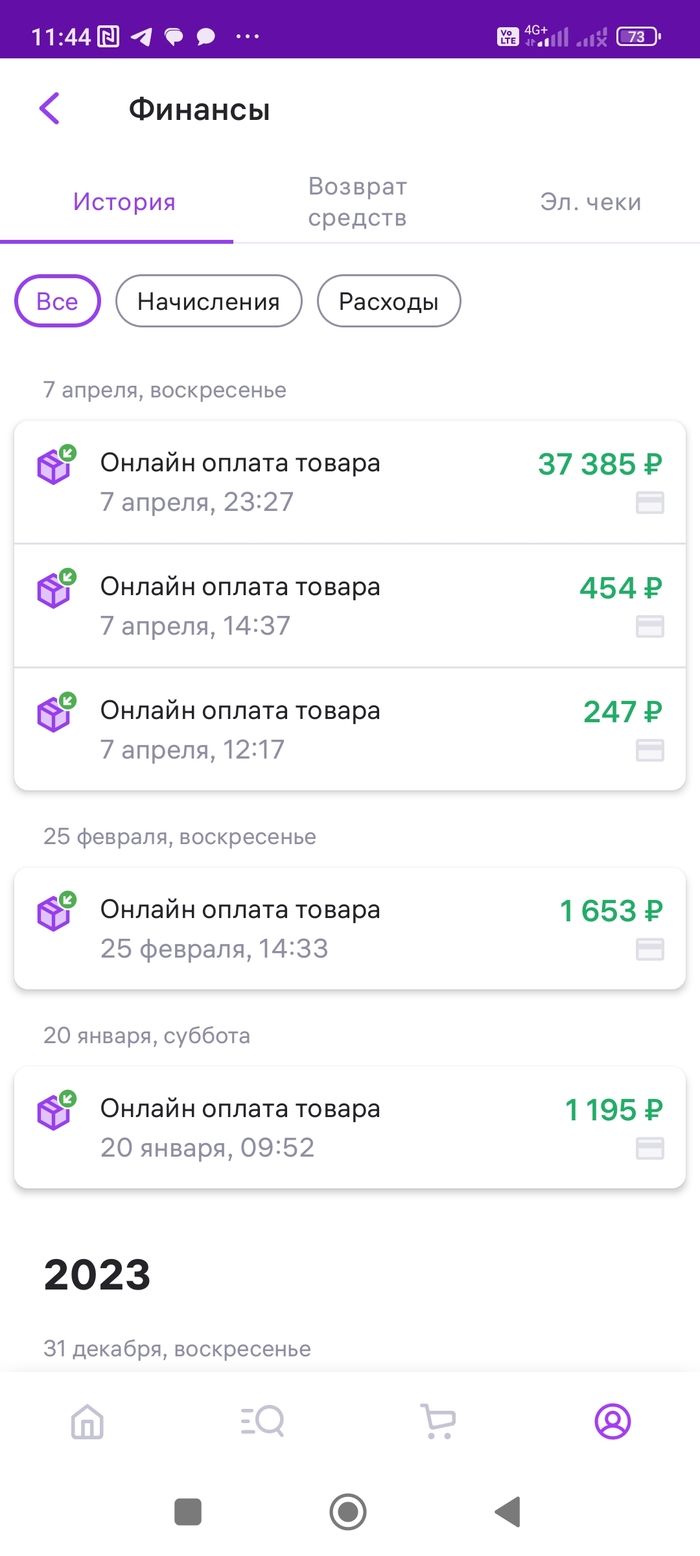This screenshot has height=1556, width=700.
Task: Switch to the Возврат средств tab
Action: coord(357,202)
